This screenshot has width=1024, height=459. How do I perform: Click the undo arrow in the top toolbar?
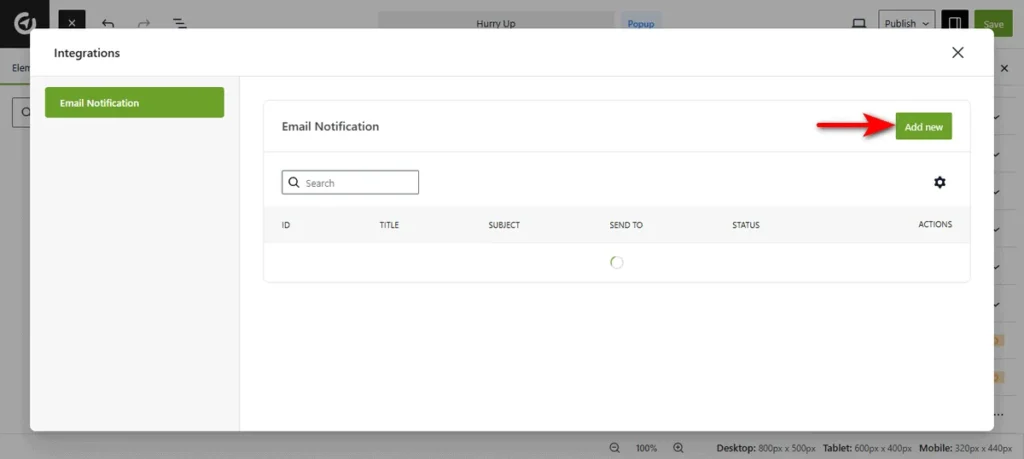109,23
